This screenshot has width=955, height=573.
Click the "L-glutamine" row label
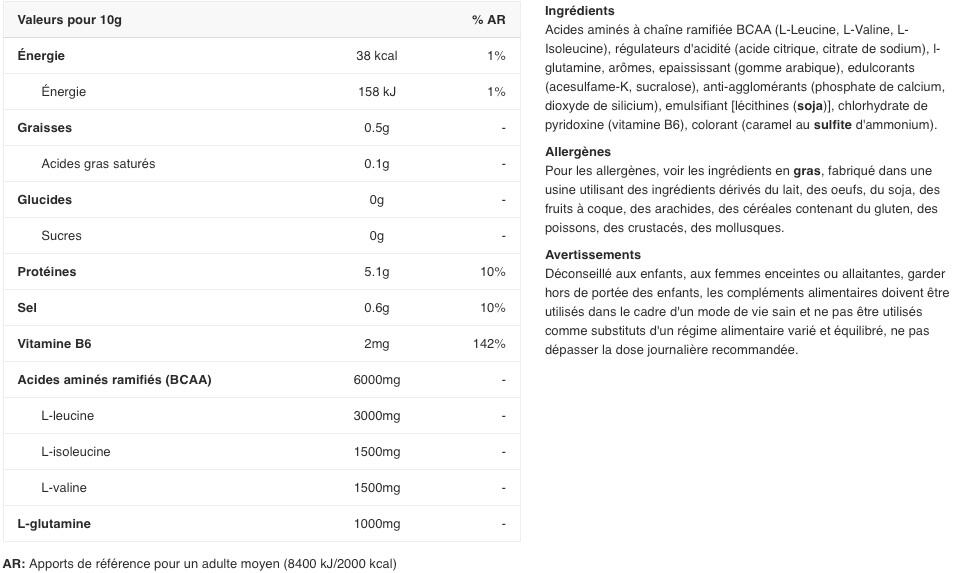[x=54, y=524]
